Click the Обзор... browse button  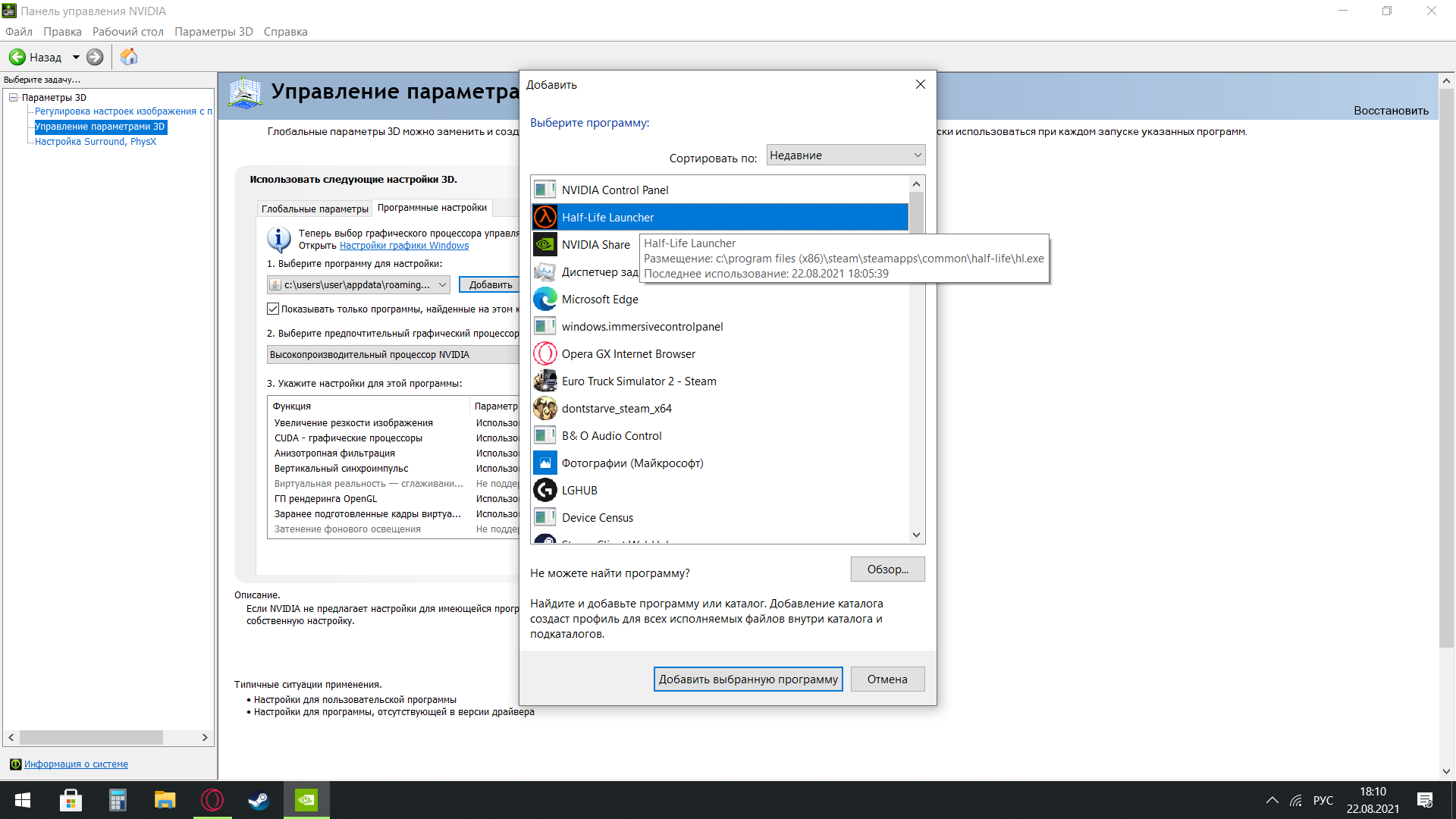point(886,570)
